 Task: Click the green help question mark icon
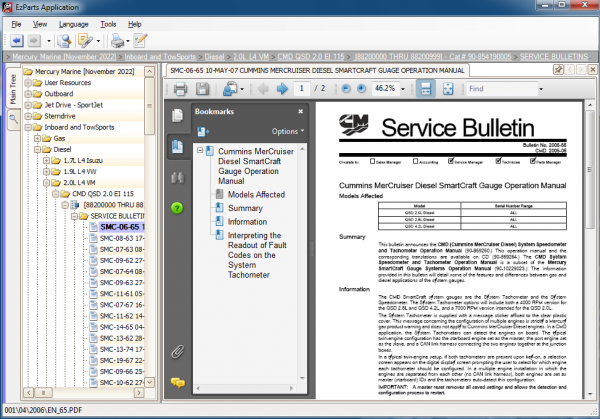(177, 207)
